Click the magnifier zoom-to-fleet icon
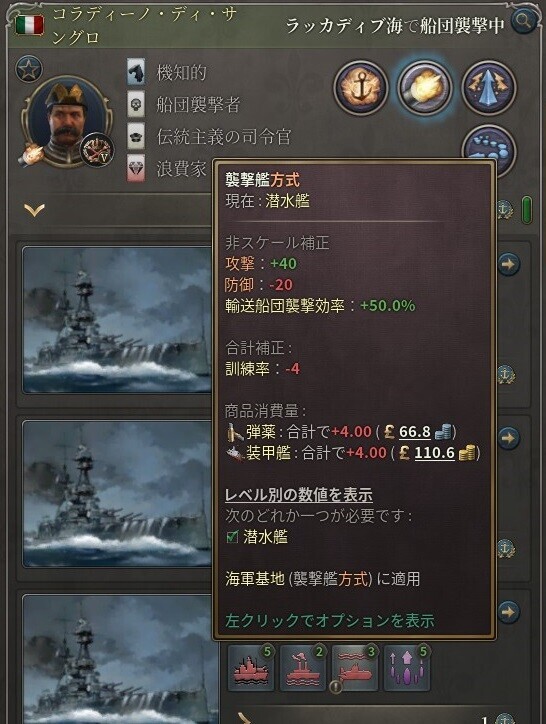The height and width of the screenshot is (724, 546). [524, 20]
